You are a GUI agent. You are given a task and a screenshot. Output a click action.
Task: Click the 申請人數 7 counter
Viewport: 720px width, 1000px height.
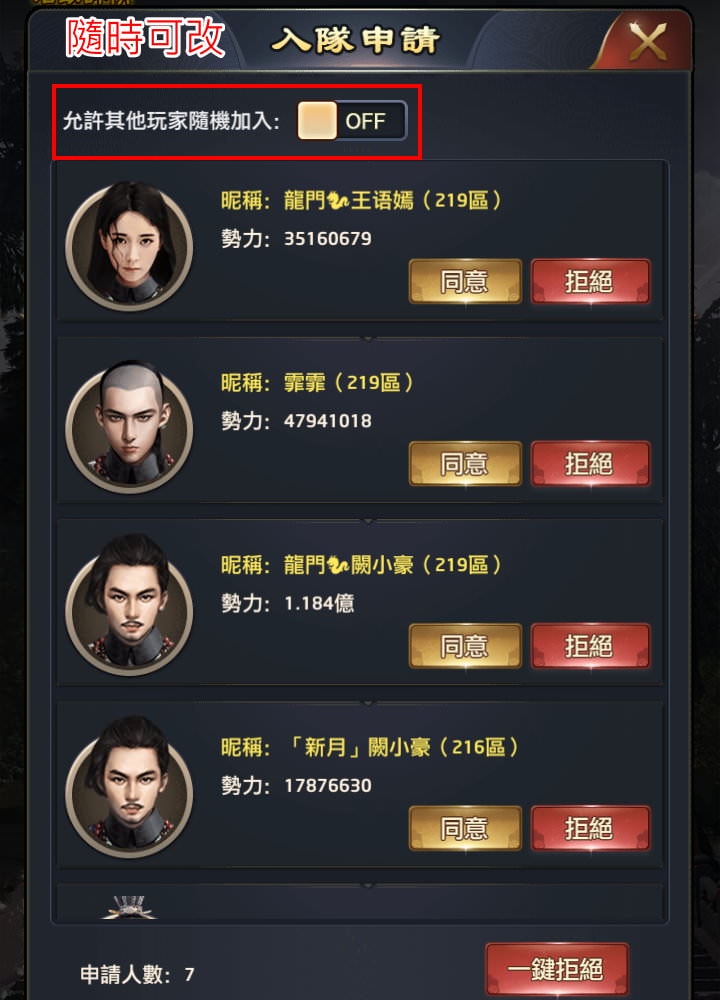(x=137, y=974)
